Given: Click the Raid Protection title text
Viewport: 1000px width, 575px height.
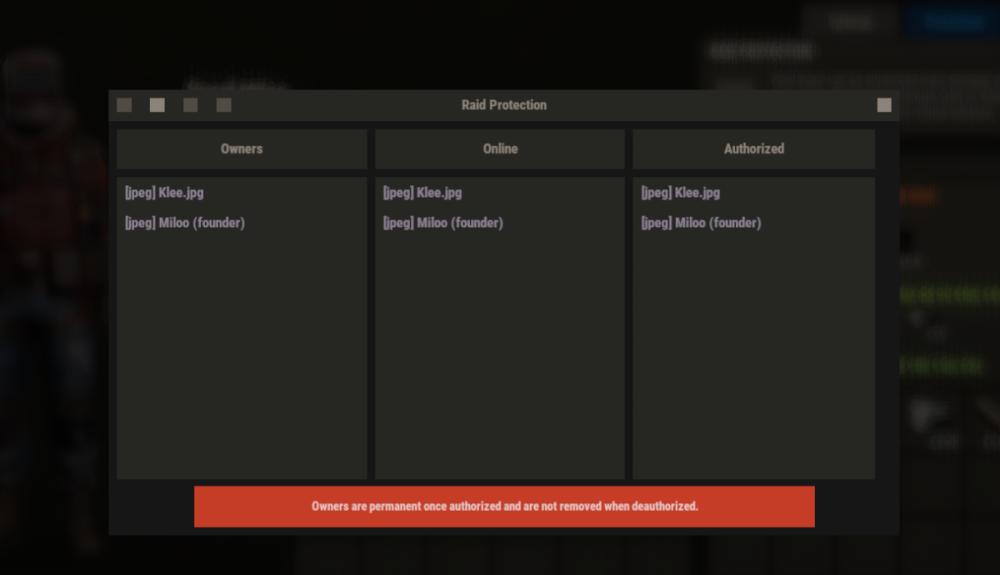Looking at the screenshot, I should click(x=504, y=105).
